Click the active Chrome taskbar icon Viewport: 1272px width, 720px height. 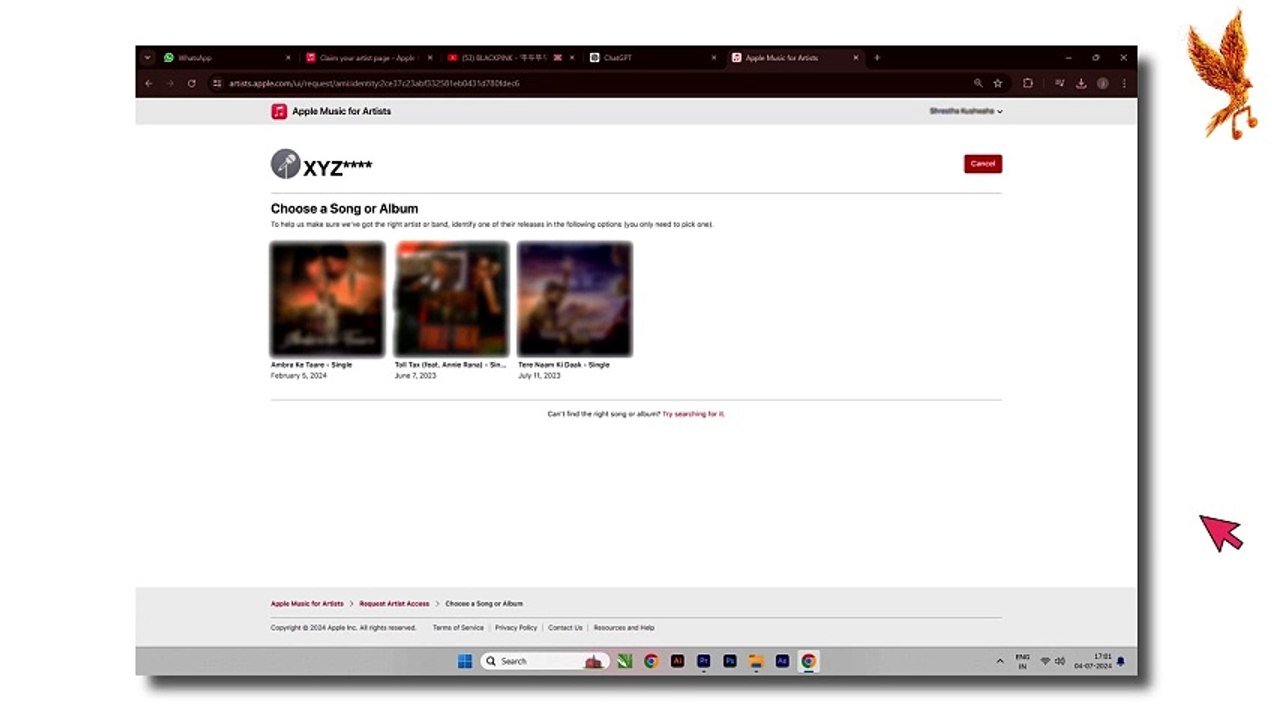coord(808,661)
